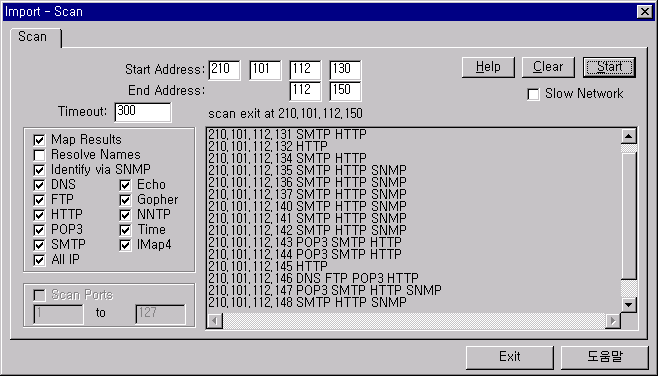658x376 pixels.
Task: Click the vertical scrollbar thumb
Action: pyautogui.click(x=629, y=215)
